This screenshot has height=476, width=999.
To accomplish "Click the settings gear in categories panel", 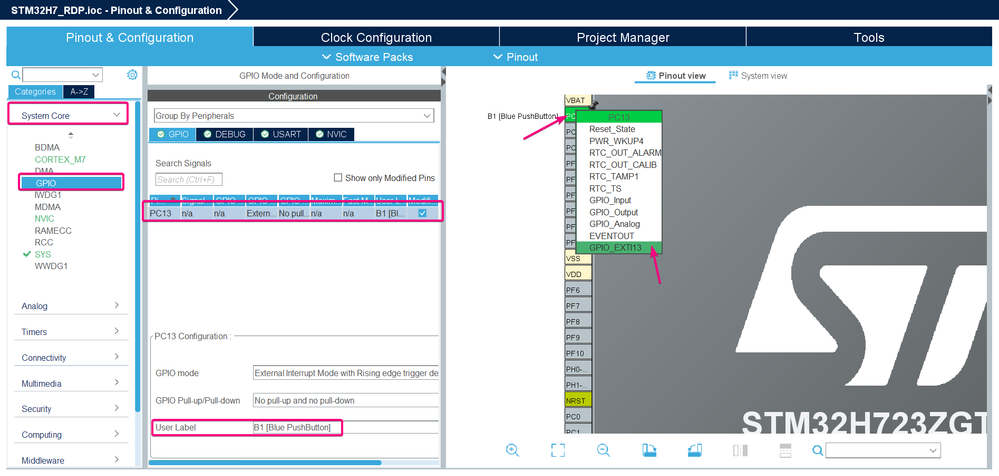I will tap(132, 75).
